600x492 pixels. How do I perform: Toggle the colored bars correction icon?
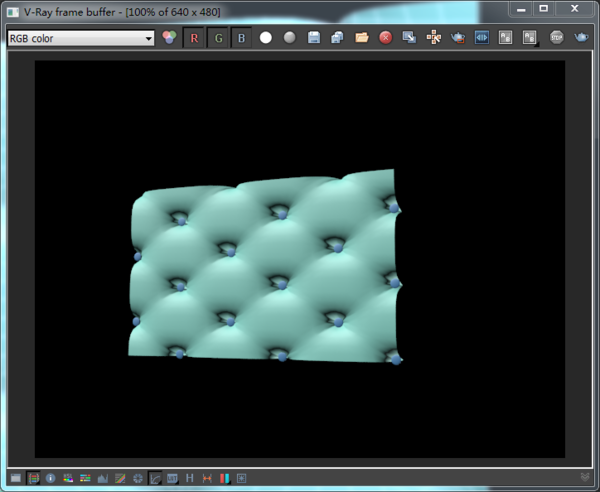coord(85,478)
